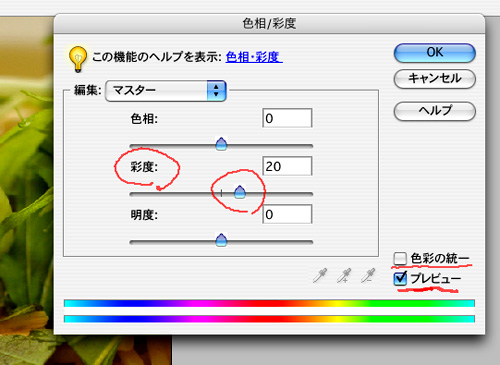Click the lower color spectrum bar
The width and height of the screenshot is (500, 365).
click(x=269, y=319)
